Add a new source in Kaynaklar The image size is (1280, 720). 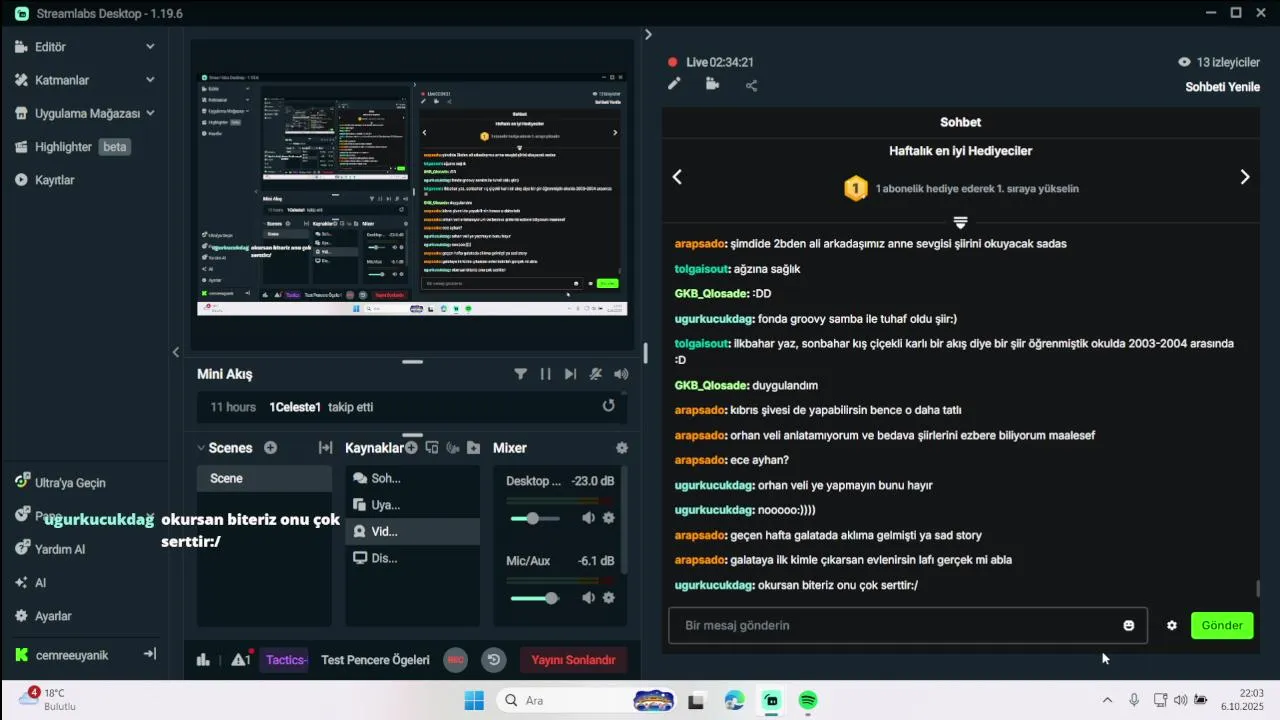coord(411,448)
